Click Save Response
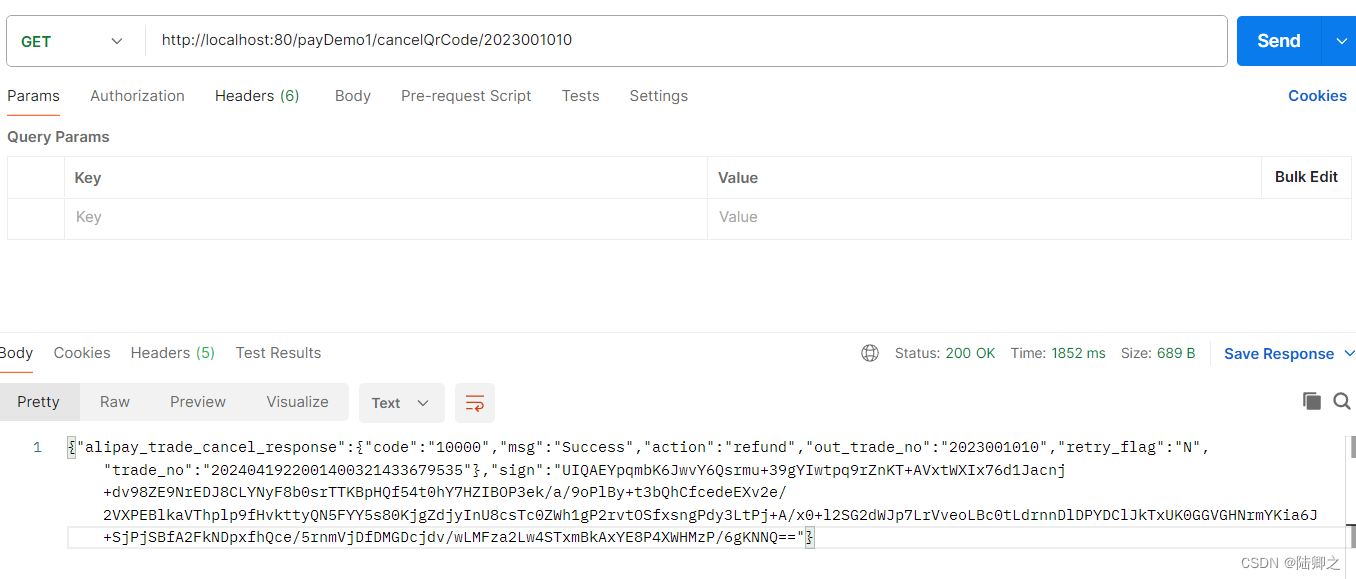Image resolution: width=1356 pixels, height=579 pixels. [x=1279, y=354]
